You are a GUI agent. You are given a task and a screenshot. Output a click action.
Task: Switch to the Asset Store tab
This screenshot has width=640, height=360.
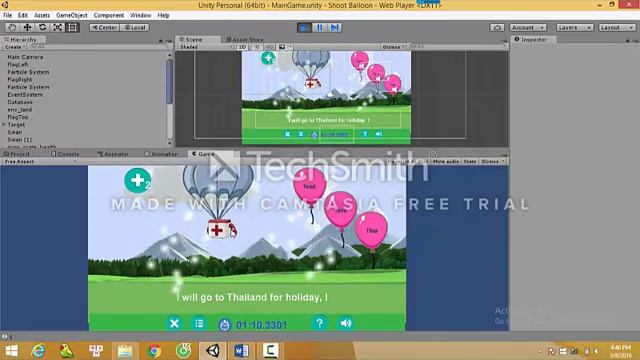pos(245,40)
